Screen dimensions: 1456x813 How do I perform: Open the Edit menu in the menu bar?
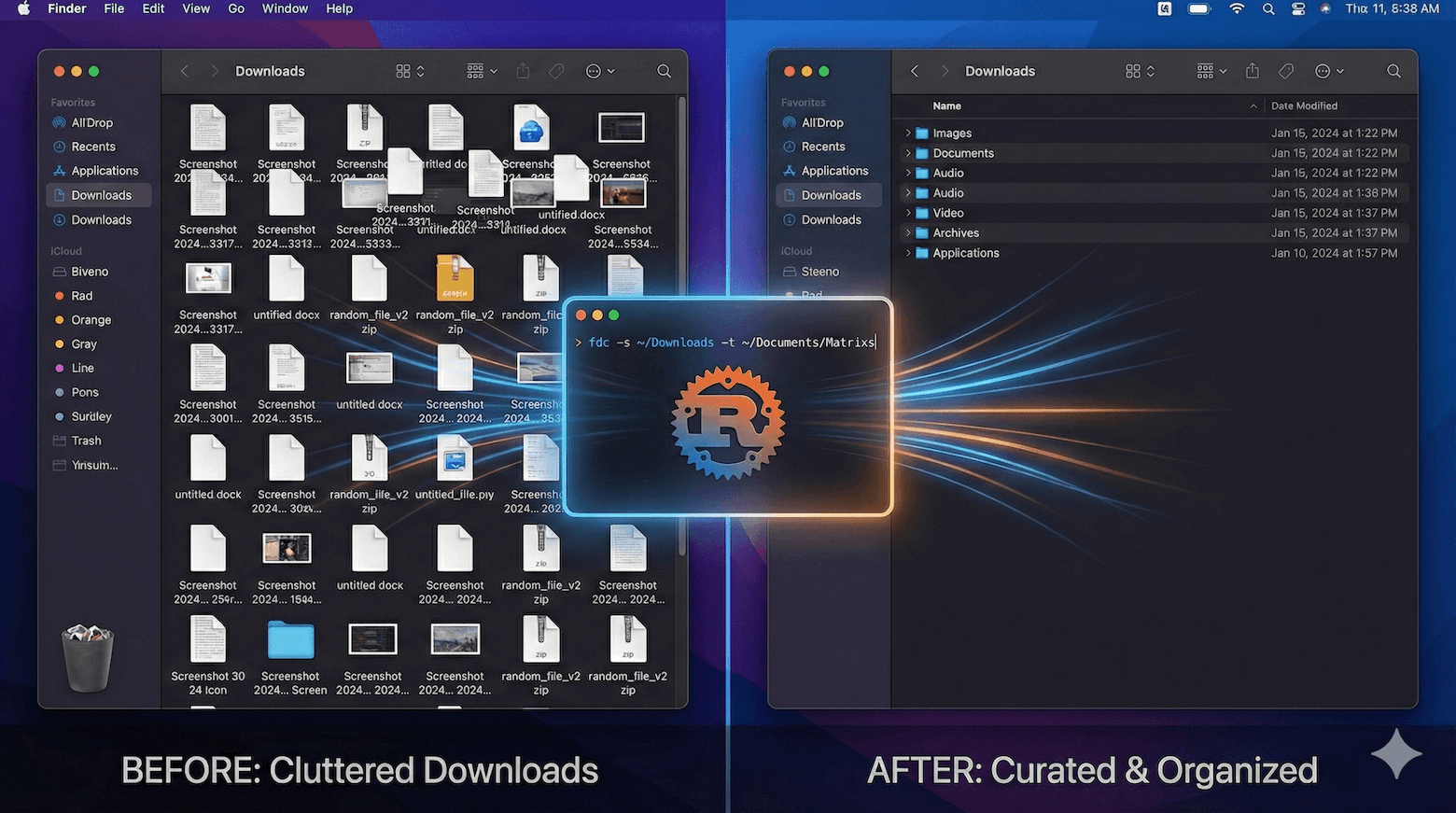pos(153,8)
